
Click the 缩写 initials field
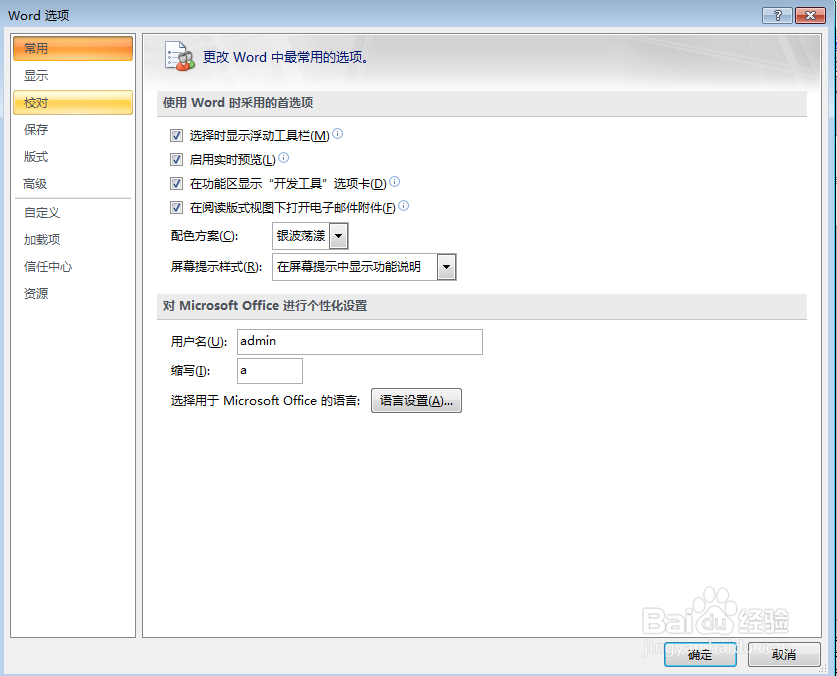click(x=270, y=371)
